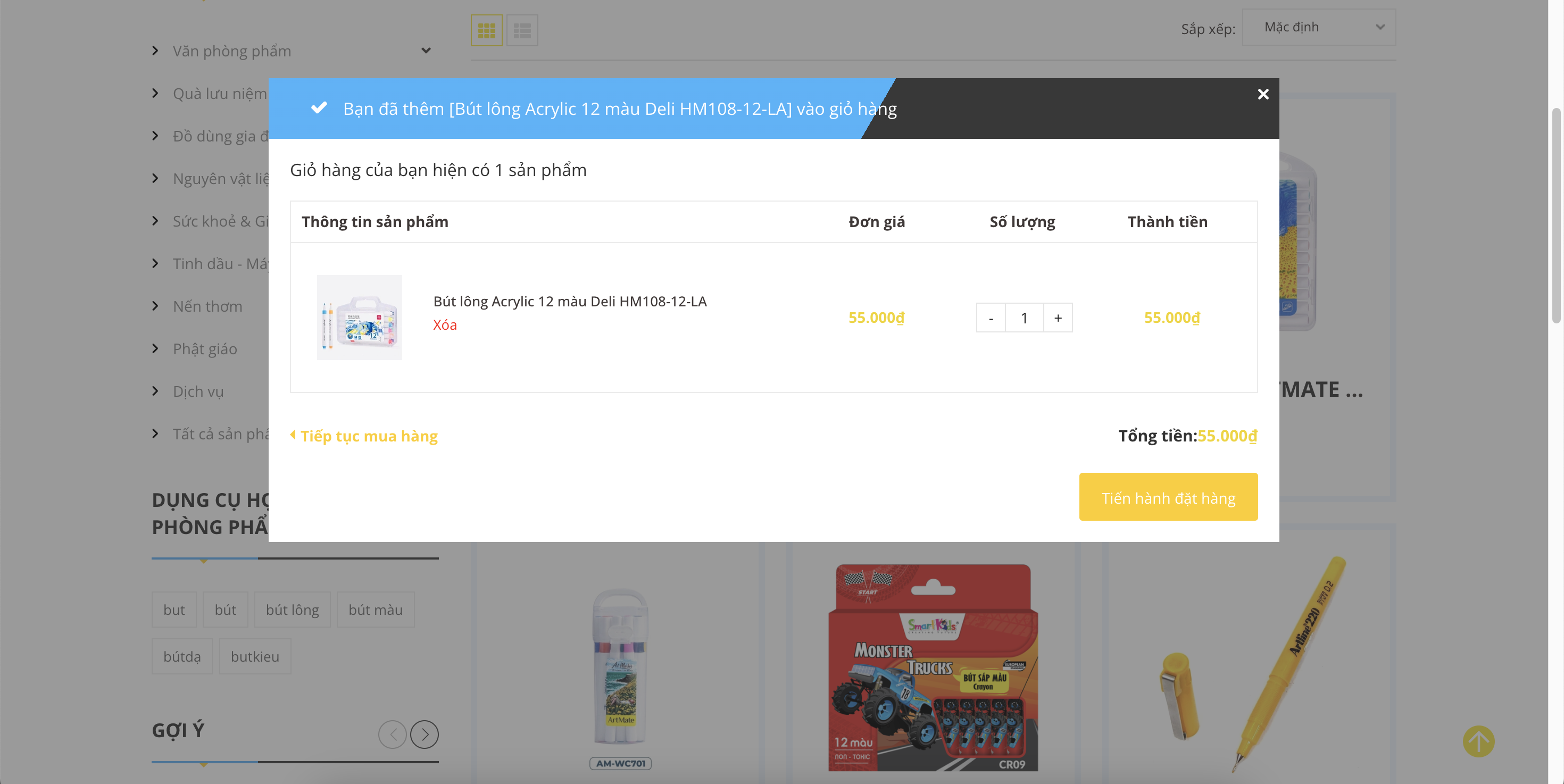Close the cart popup with X icon
1564x784 pixels.
[1263, 94]
